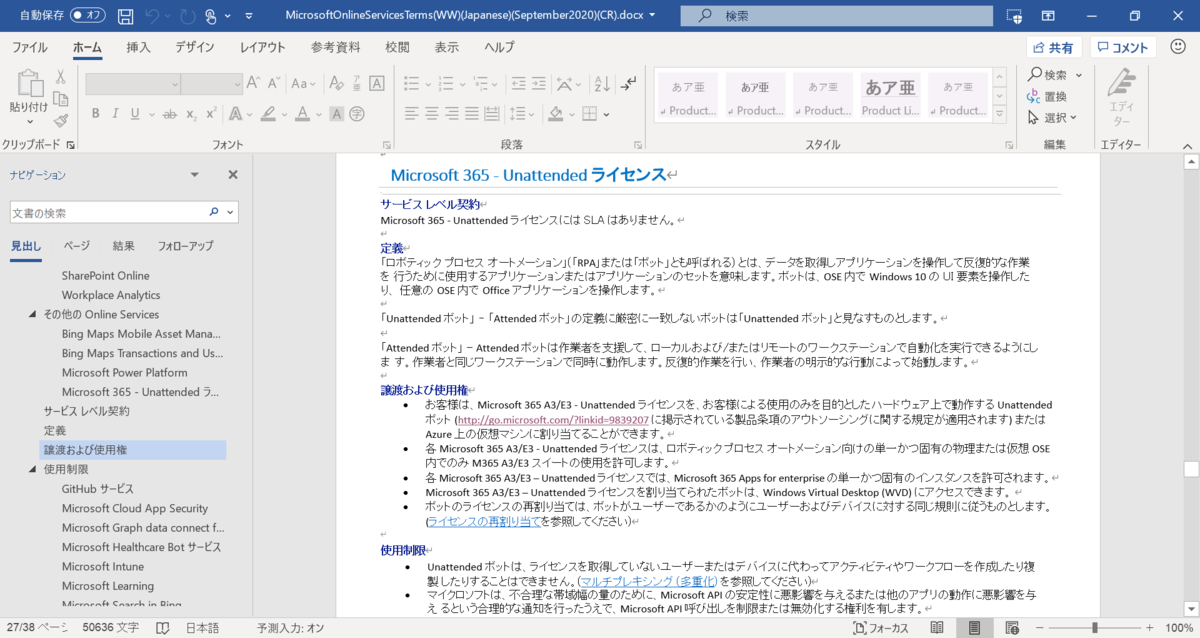Switch to the 参考資料 (References) tab
Viewport: 1200px width, 638px height.
tap(336, 47)
